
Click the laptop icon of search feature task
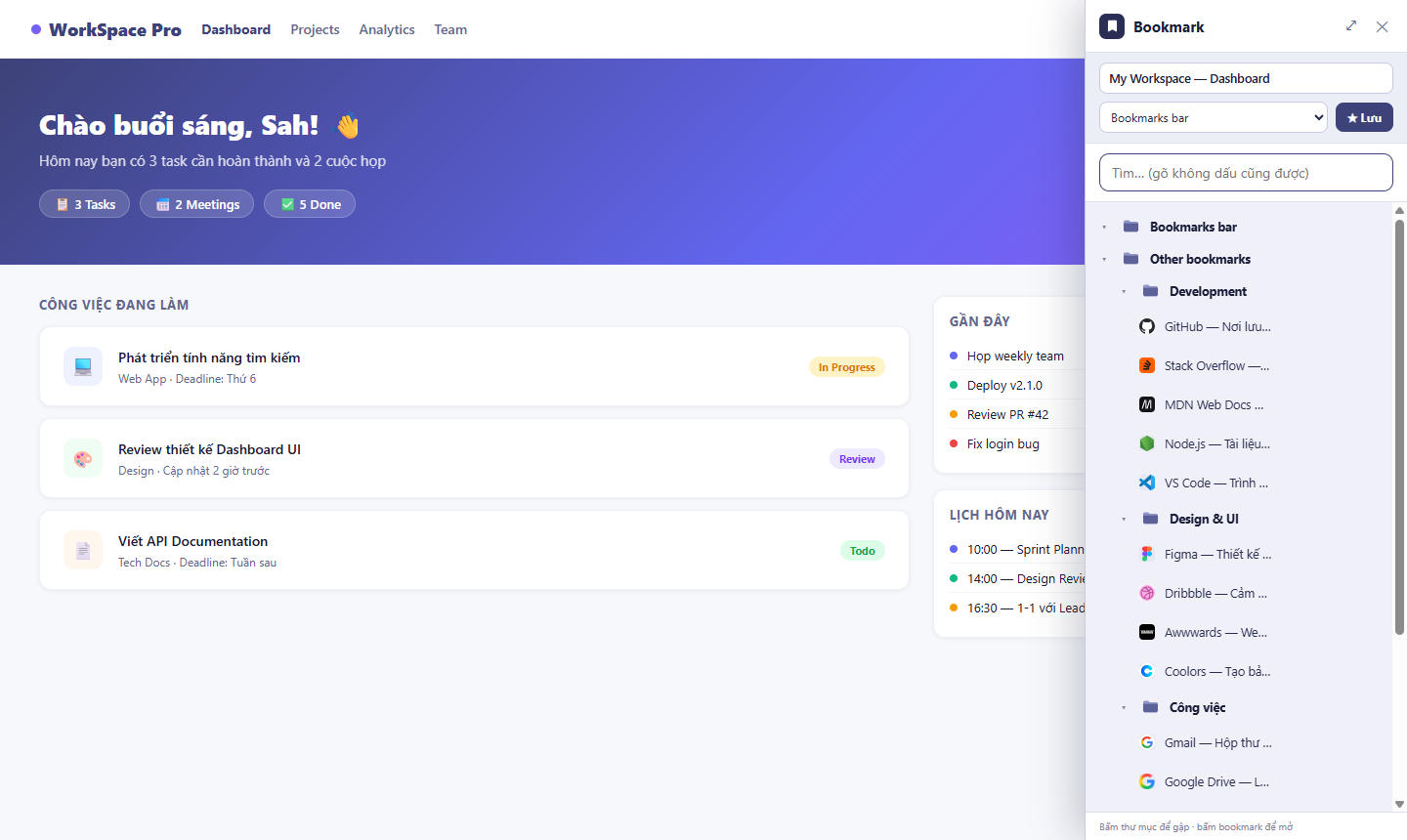coord(83,366)
